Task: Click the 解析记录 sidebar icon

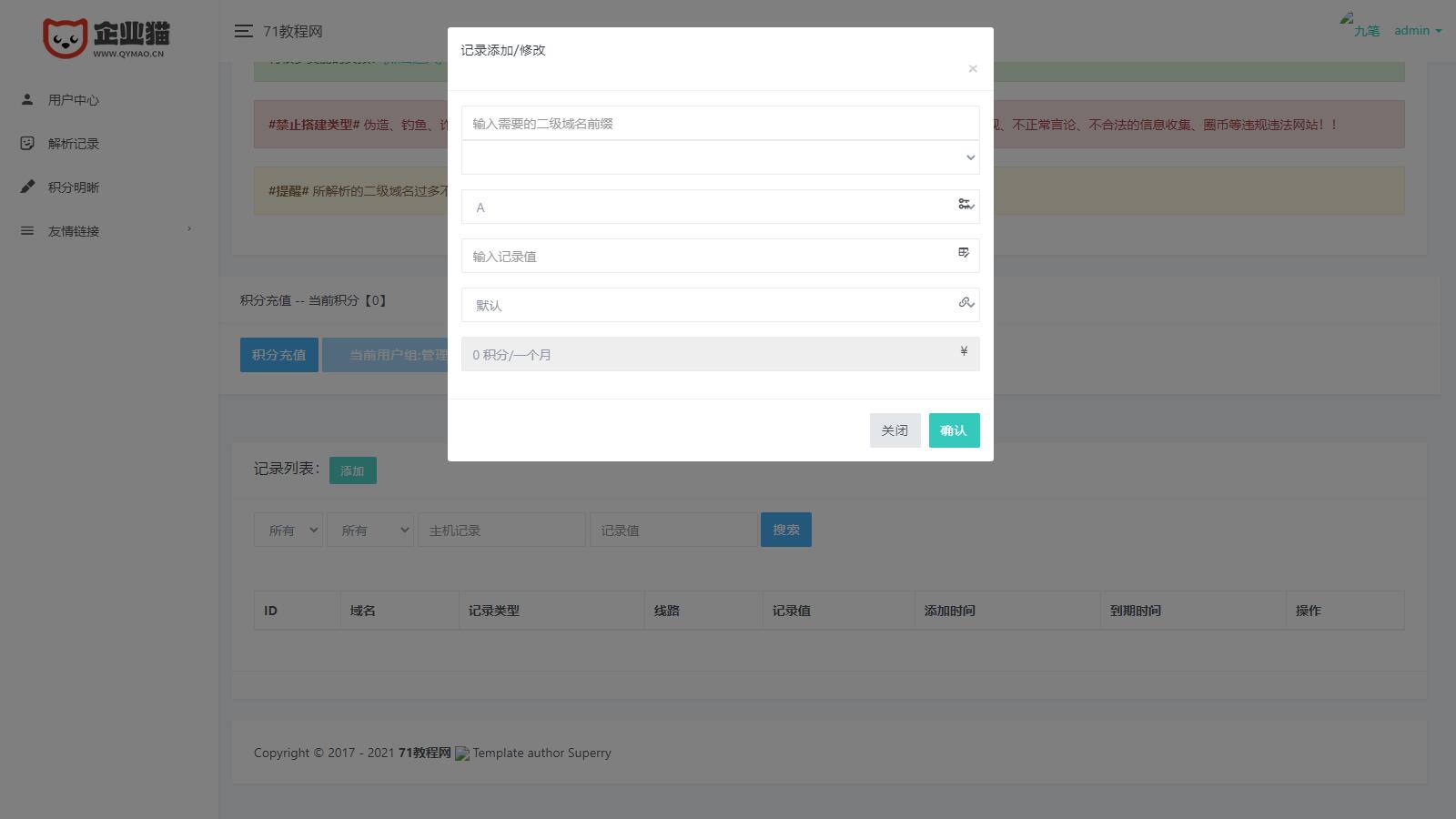Action: pyautogui.click(x=27, y=143)
